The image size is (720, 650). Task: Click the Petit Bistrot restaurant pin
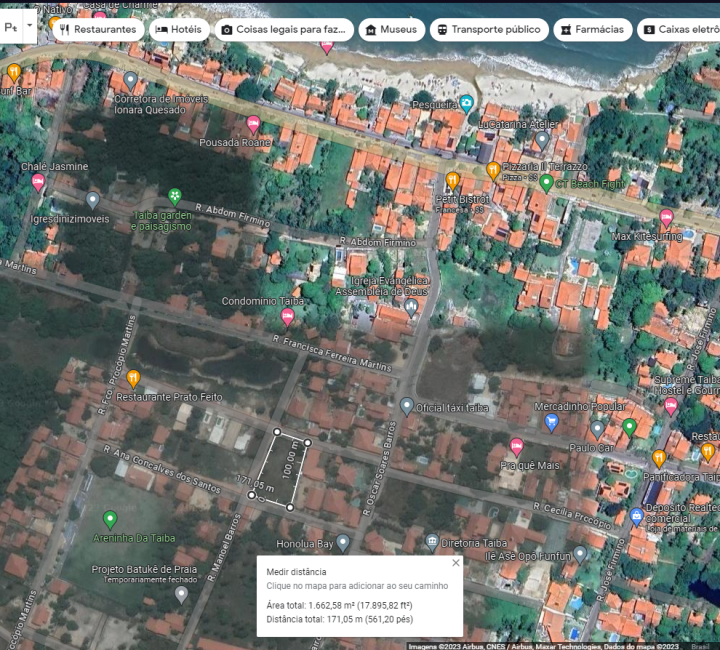pyautogui.click(x=452, y=181)
